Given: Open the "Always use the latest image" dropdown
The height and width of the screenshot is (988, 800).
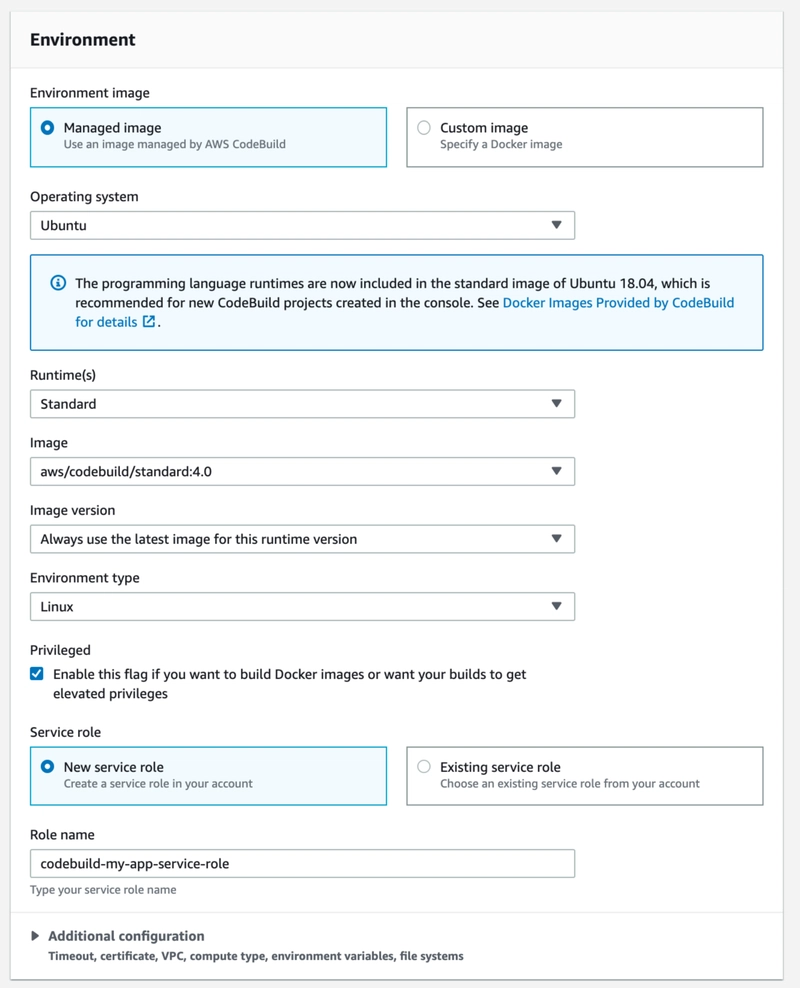Looking at the screenshot, I should (300, 539).
